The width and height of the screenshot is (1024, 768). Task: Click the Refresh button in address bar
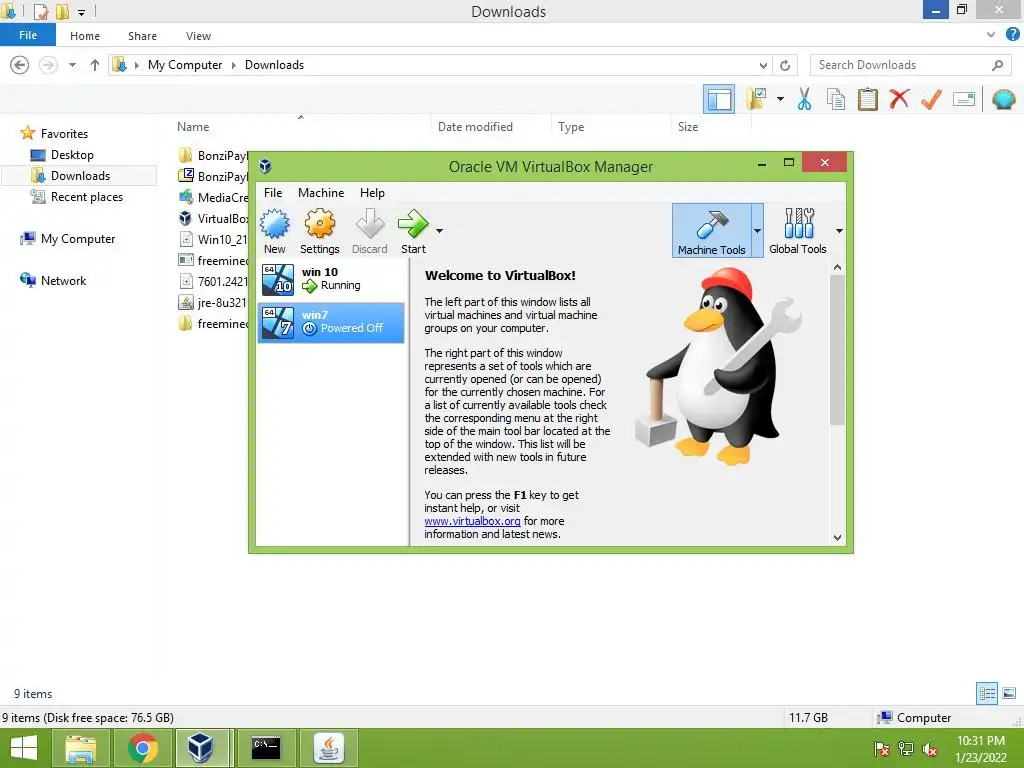pyautogui.click(x=785, y=65)
